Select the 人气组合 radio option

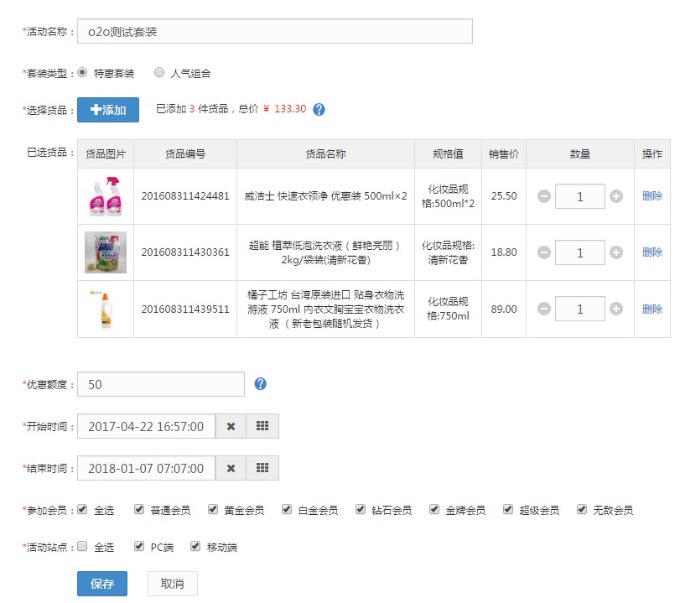[159, 73]
